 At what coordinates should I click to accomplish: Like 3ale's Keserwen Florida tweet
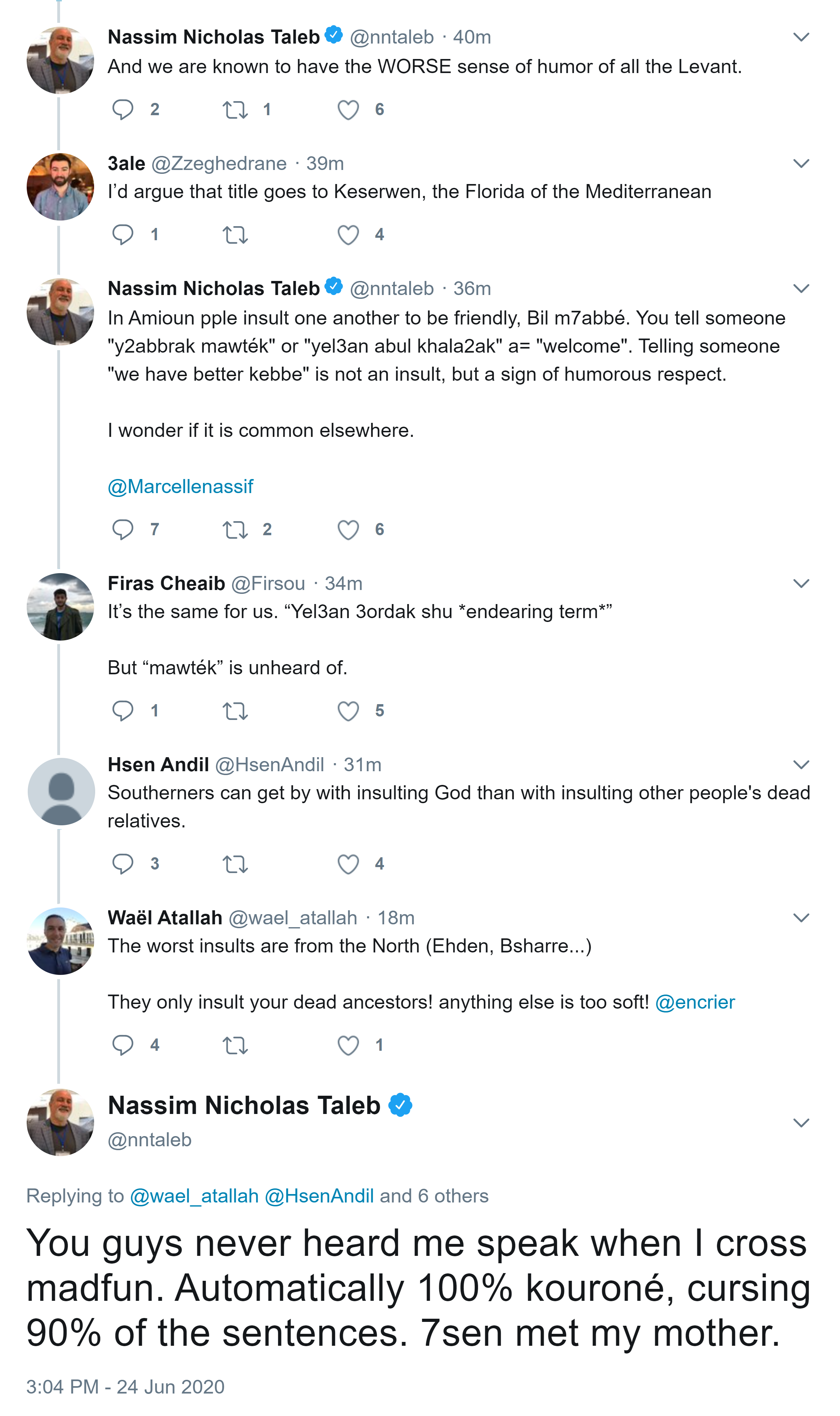click(348, 234)
